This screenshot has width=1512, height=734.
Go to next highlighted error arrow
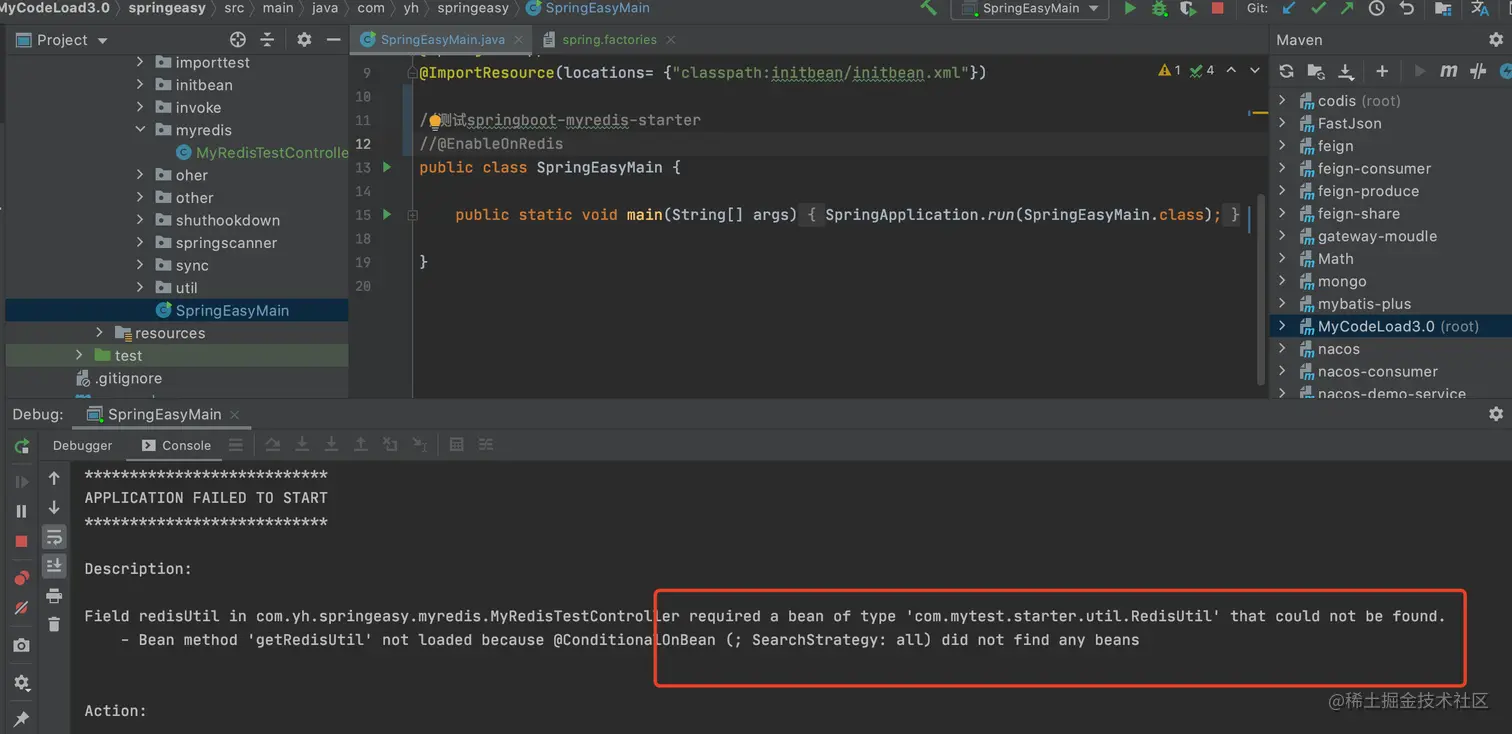[x=1255, y=71]
